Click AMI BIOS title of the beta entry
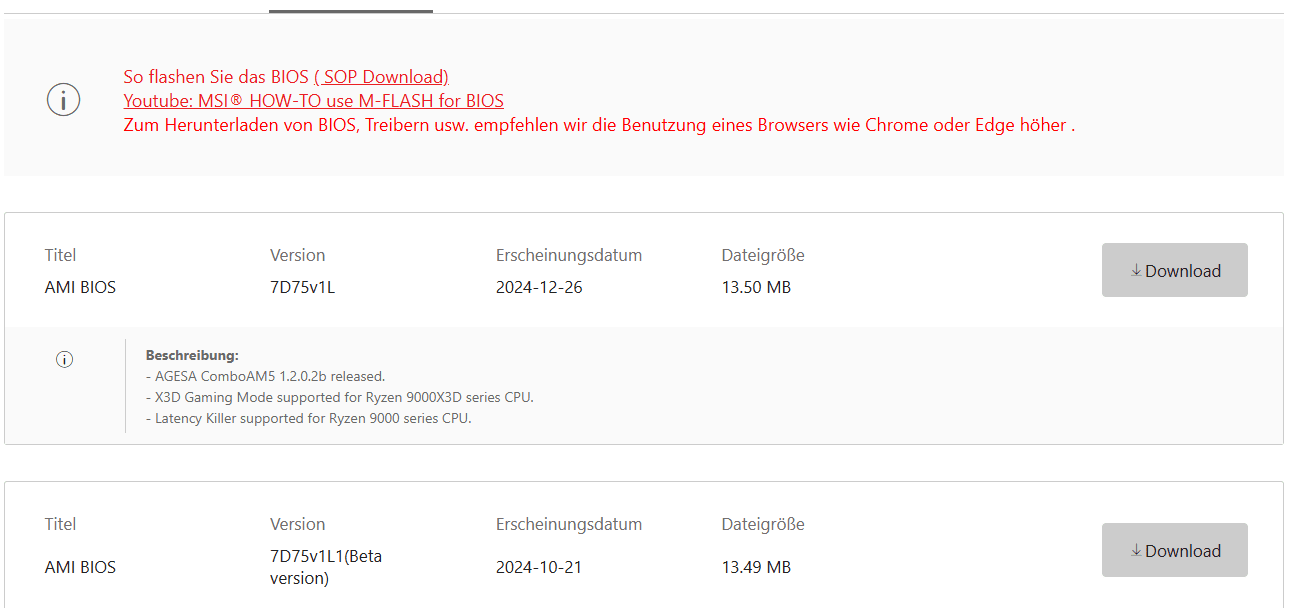The image size is (1295, 608). [80, 567]
